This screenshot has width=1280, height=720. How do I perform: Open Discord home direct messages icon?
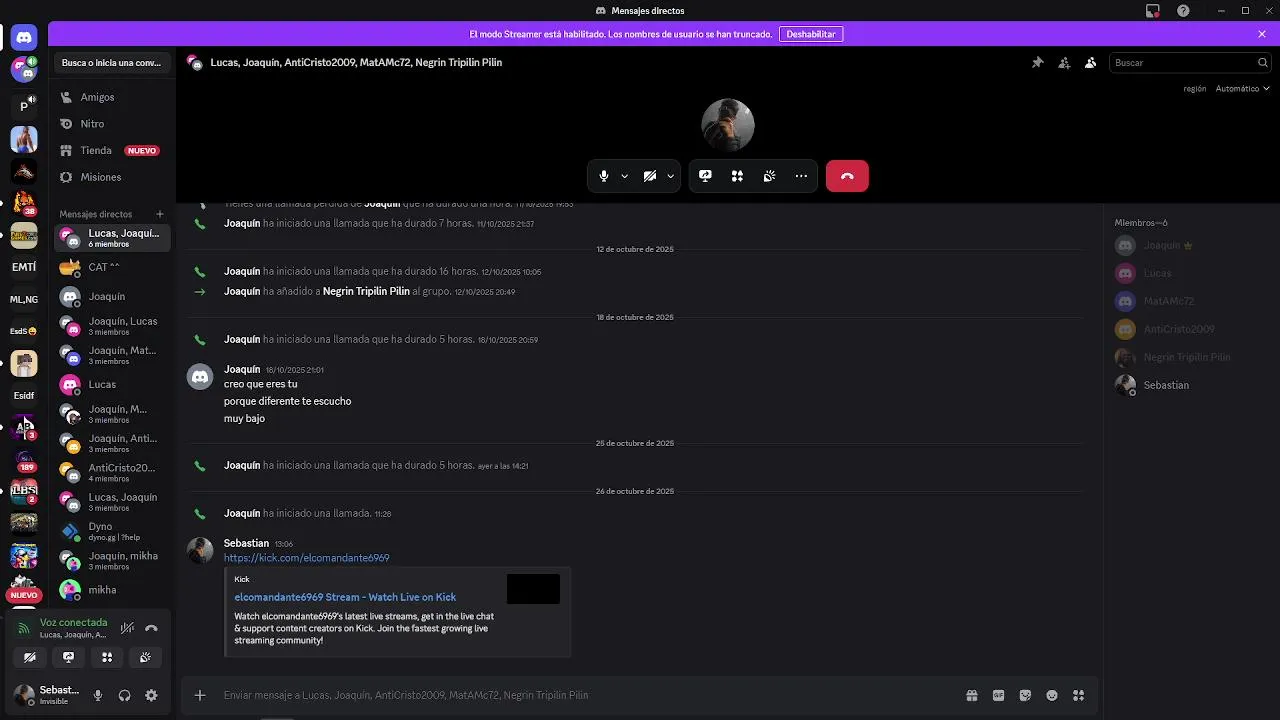tap(24, 37)
